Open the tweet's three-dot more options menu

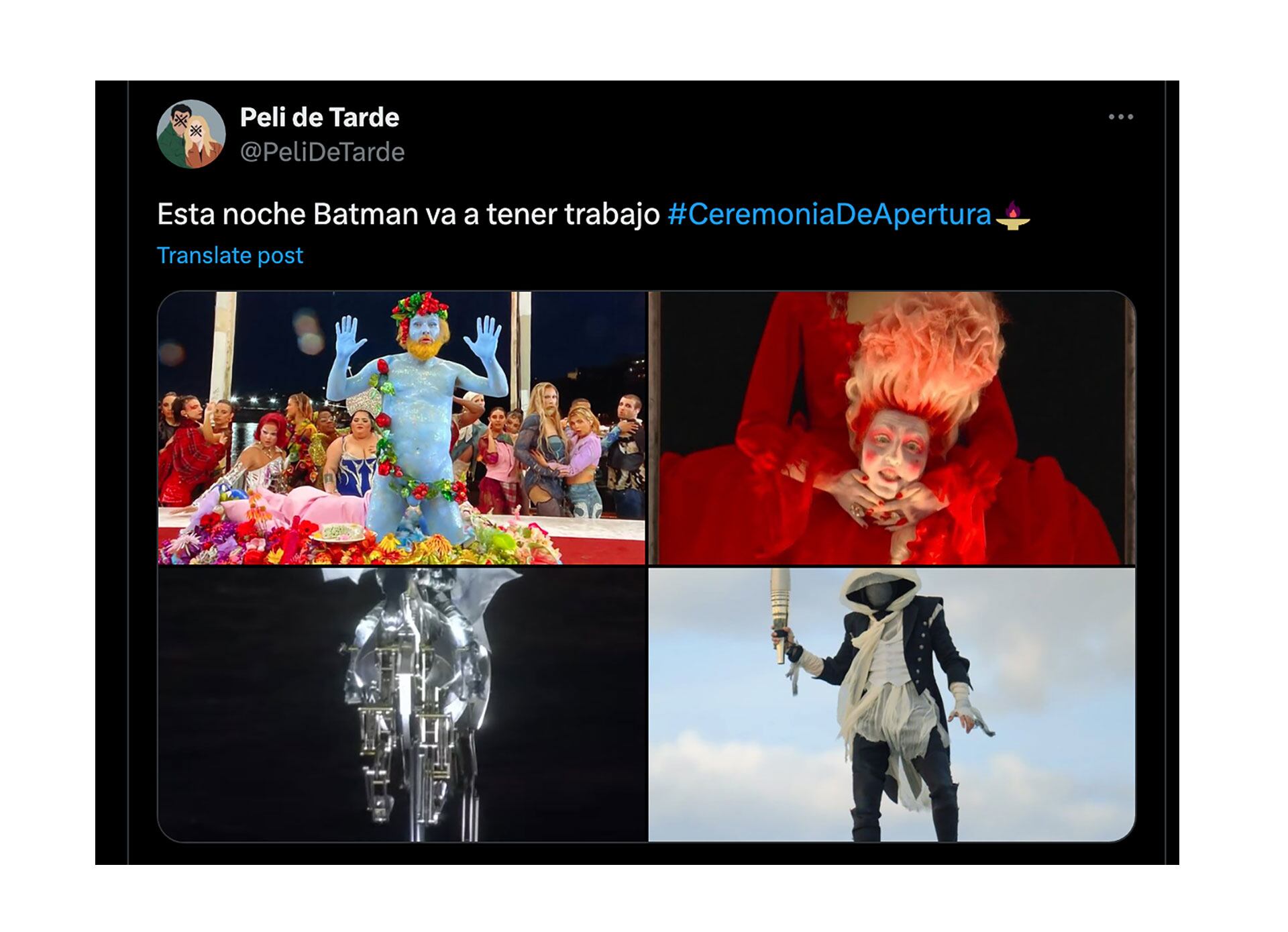pos(1120,117)
